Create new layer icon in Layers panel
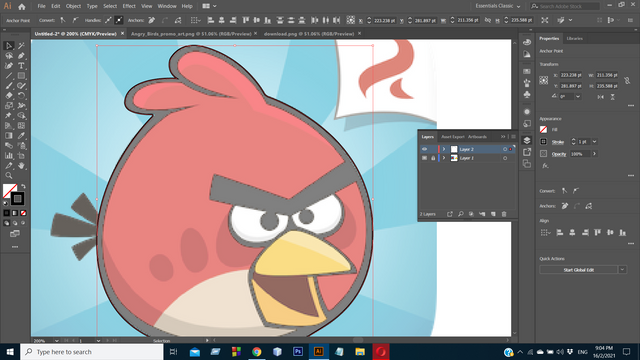The image size is (640, 360). (x=493, y=214)
